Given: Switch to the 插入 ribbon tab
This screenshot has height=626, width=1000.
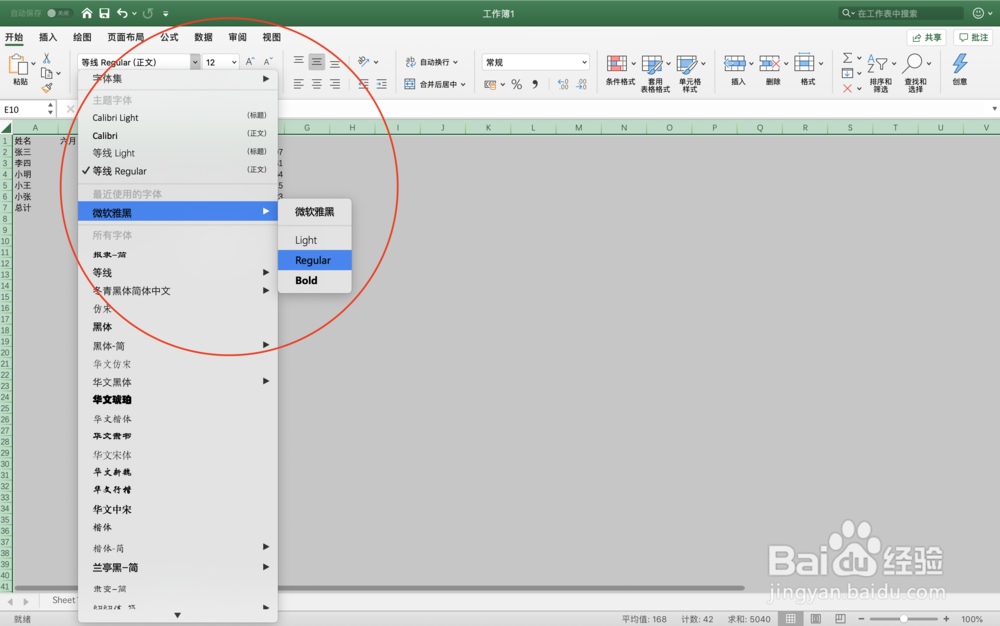Looking at the screenshot, I should [x=48, y=37].
